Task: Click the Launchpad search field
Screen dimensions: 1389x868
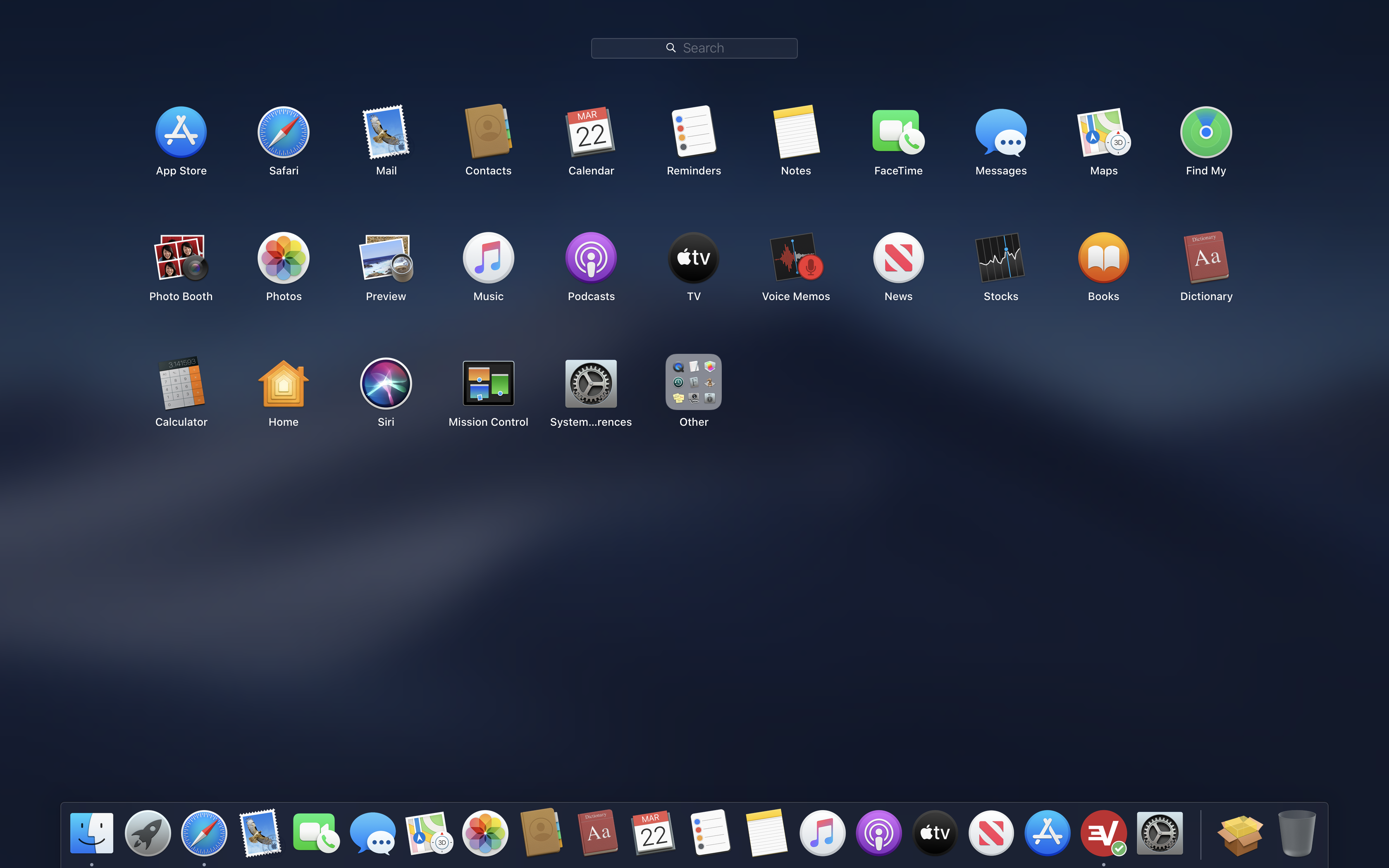Action: pos(694,48)
